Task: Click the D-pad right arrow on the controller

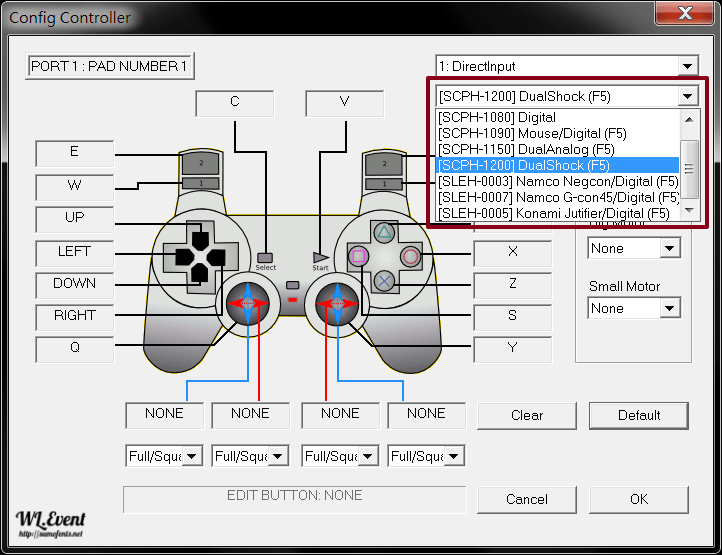Action: 216,257
